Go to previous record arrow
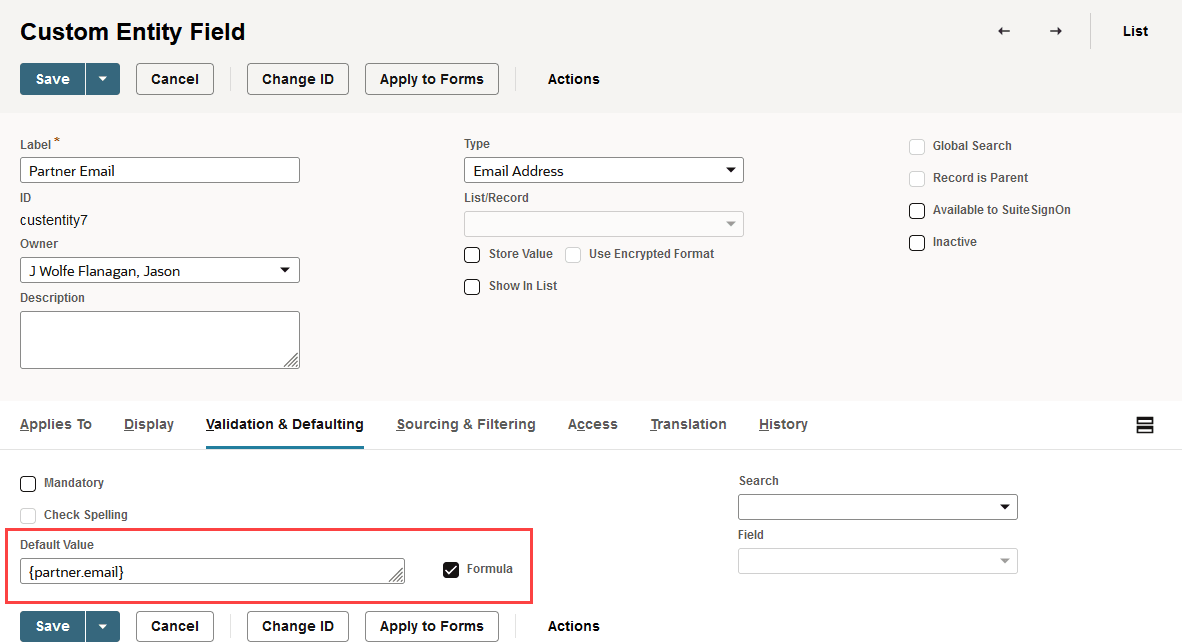The height and width of the screenshot is (642, 1182). pos(1003,31)
